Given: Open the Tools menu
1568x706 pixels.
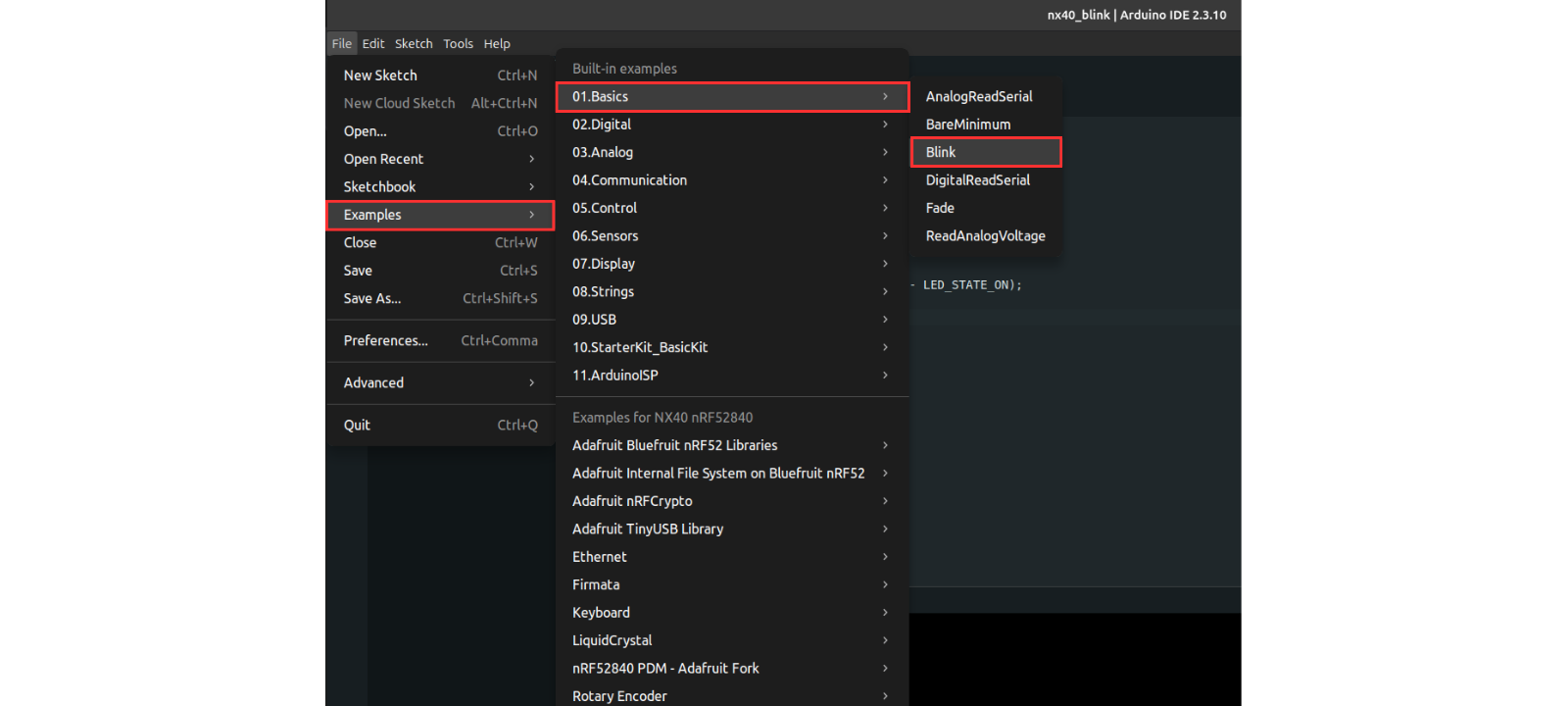Looking at the screenshot, I should [x=458, y=43].
